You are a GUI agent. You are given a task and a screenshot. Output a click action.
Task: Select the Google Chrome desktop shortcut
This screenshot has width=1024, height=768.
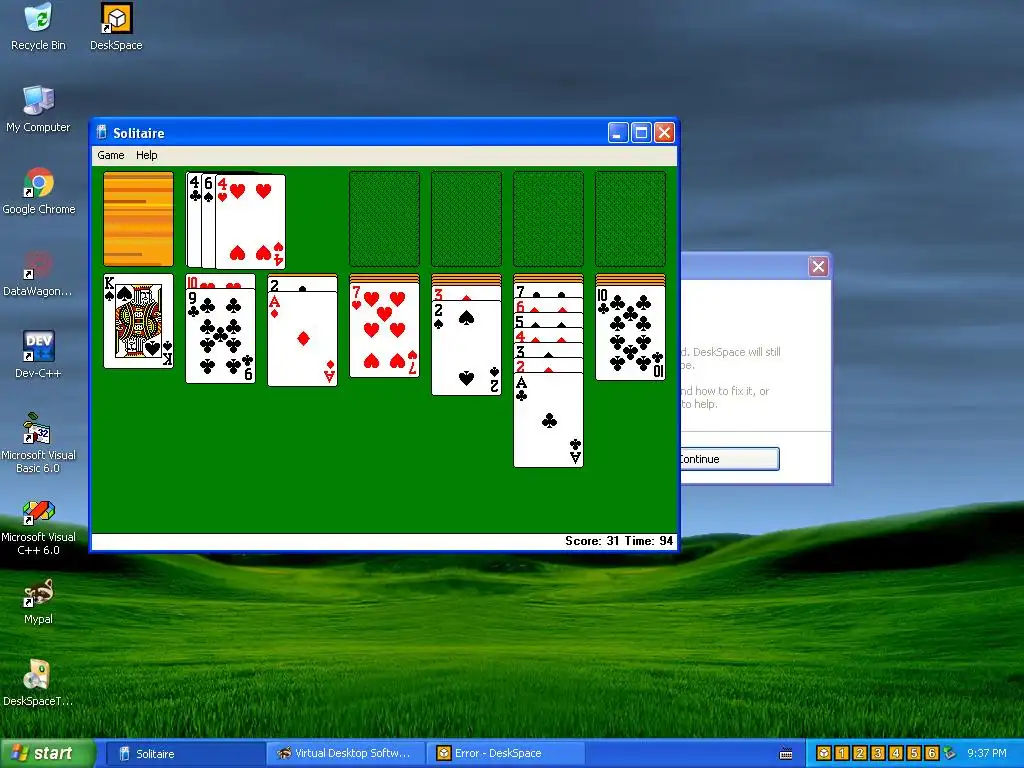39,191
